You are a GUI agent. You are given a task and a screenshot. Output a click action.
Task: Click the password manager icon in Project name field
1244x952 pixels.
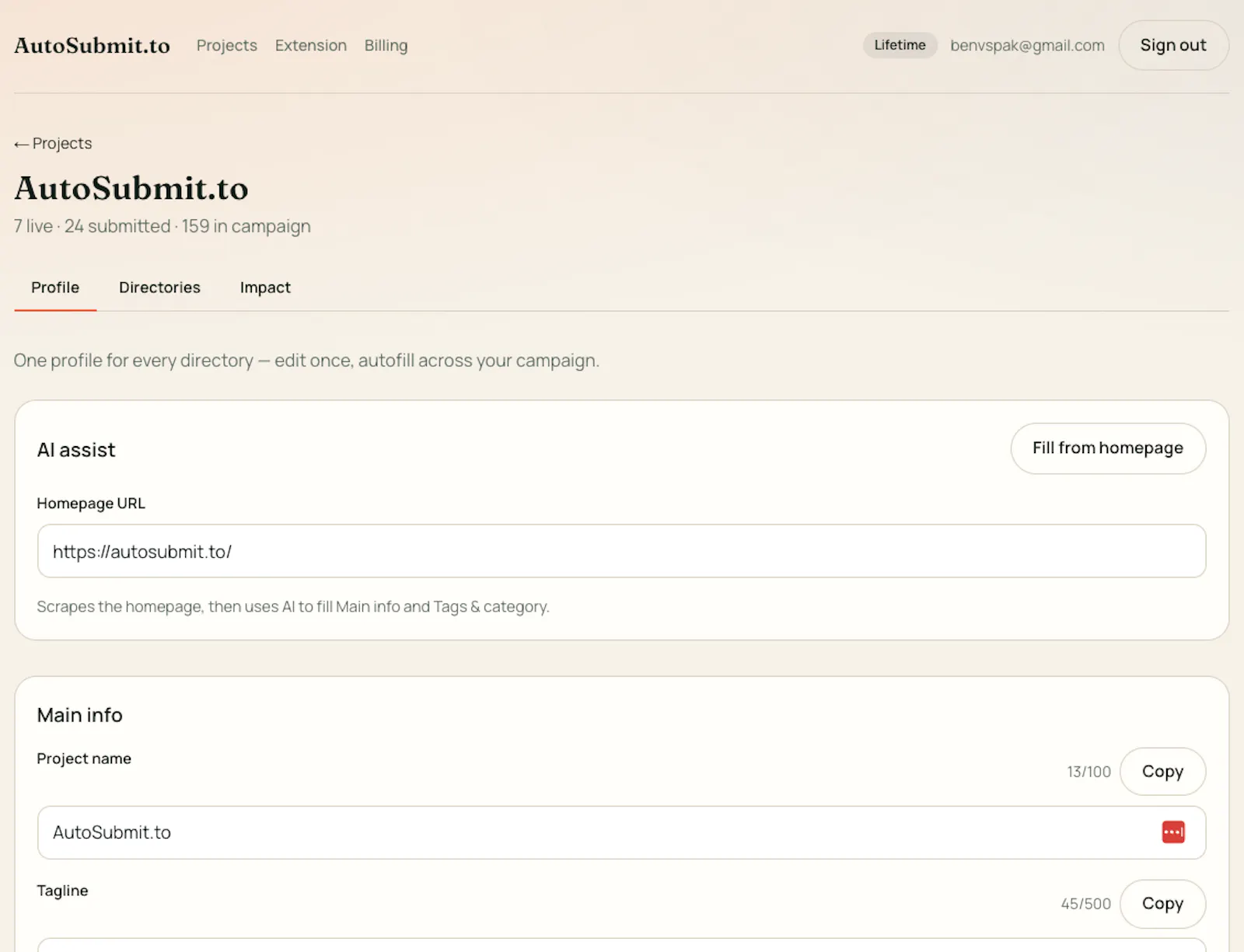(1173, 832)
